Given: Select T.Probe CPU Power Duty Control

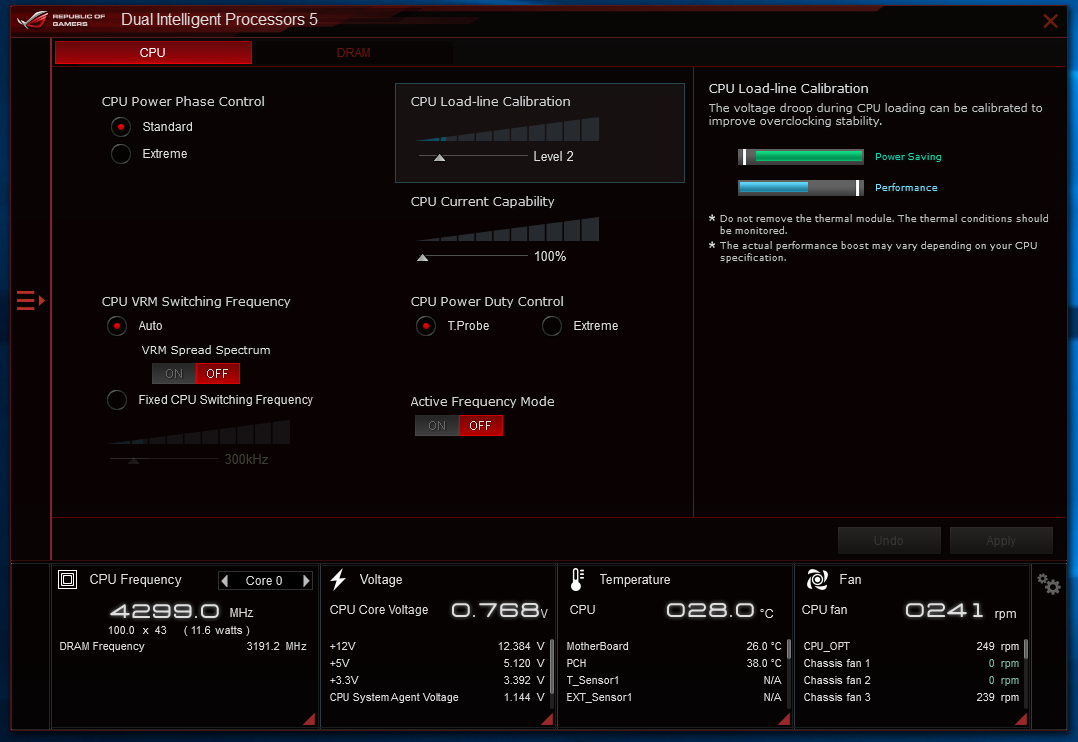Looking at the screenshot, I should [426, 326].
